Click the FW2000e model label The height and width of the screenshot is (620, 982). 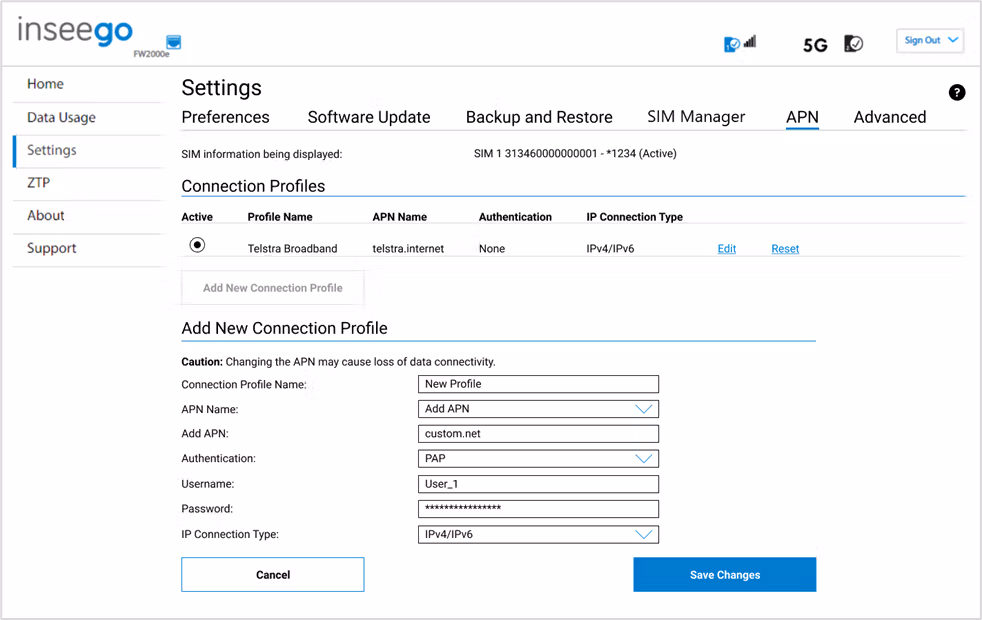[x=151, y=54]
